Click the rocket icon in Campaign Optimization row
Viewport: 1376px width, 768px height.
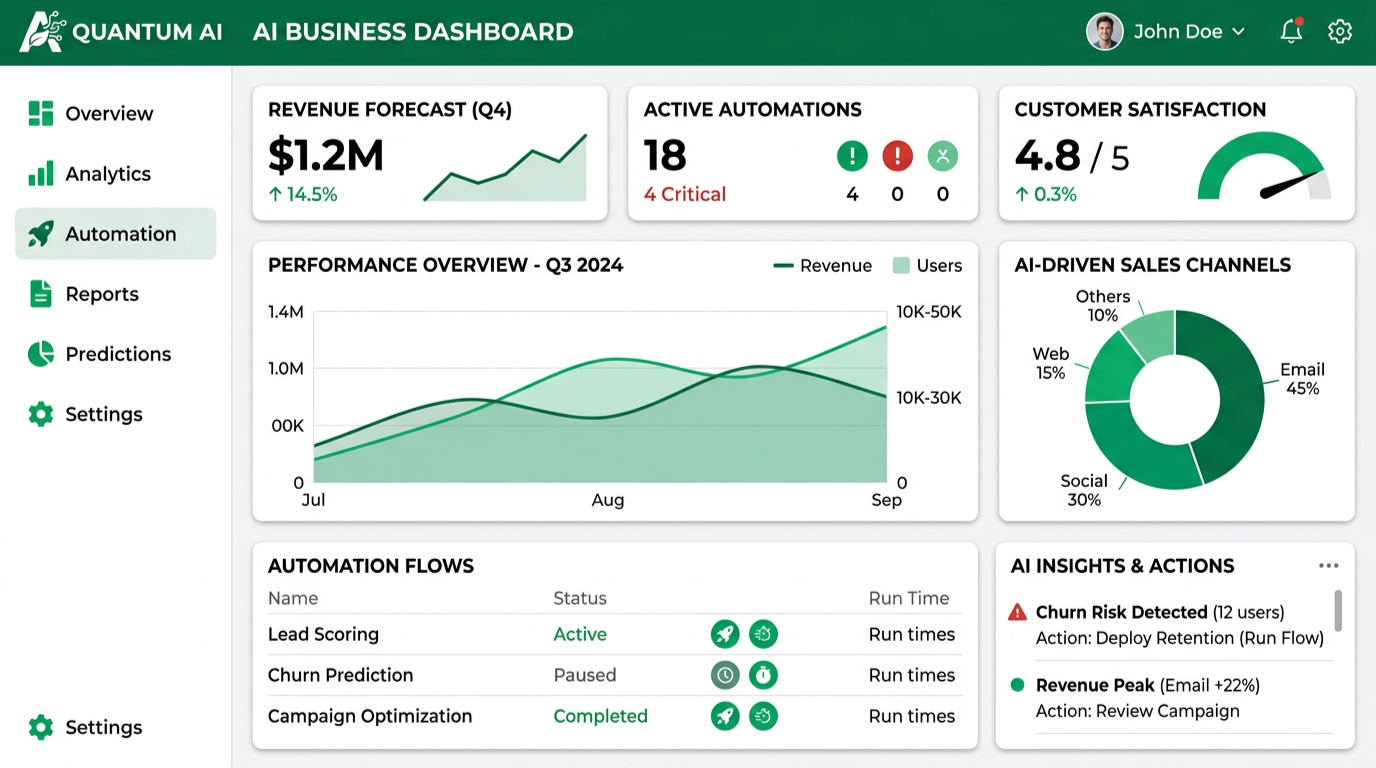(725, 716)
